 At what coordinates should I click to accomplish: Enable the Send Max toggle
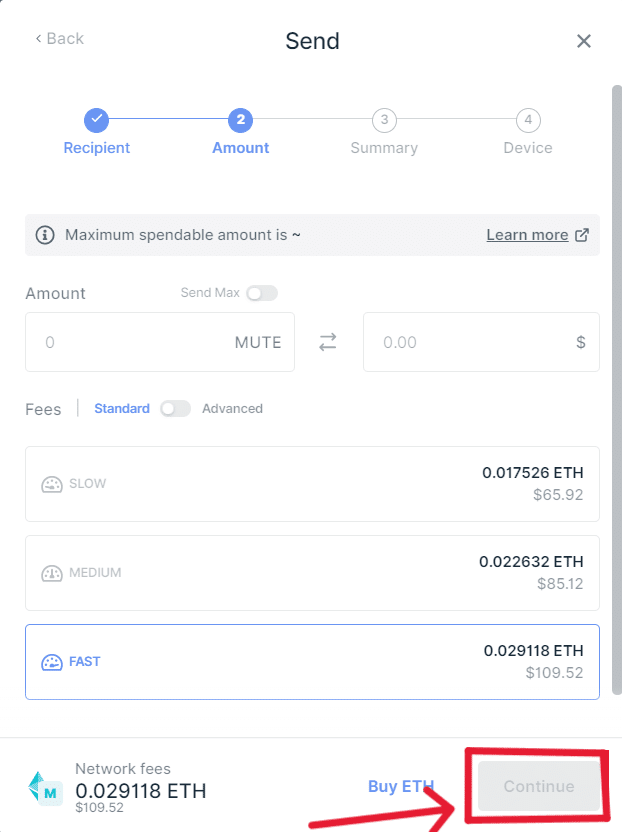(260, 293)
